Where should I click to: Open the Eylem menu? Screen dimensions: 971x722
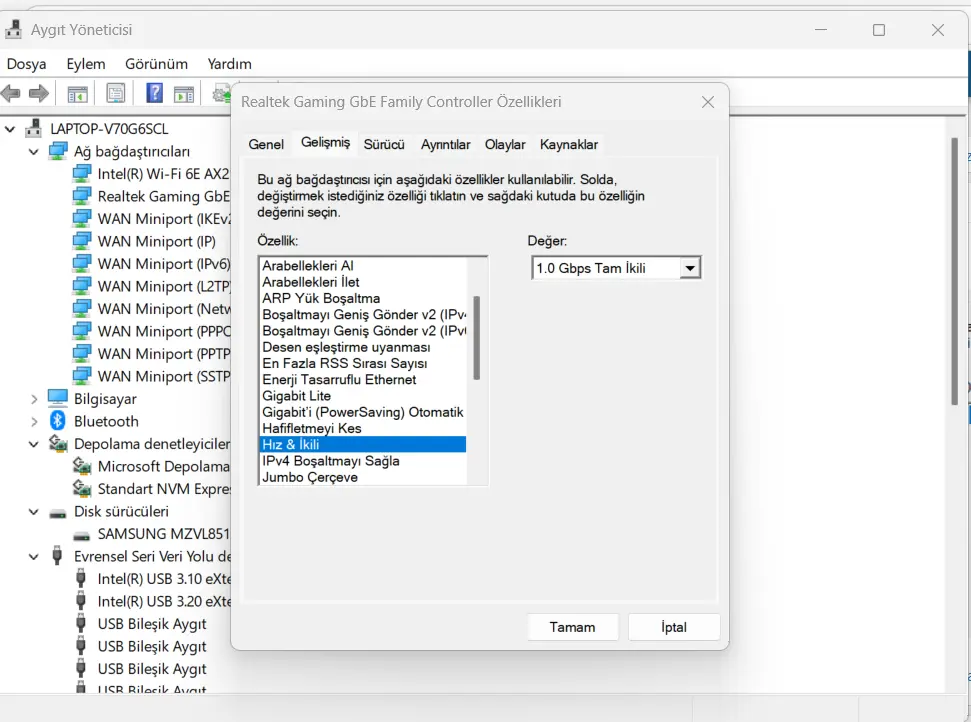point(86,64)
